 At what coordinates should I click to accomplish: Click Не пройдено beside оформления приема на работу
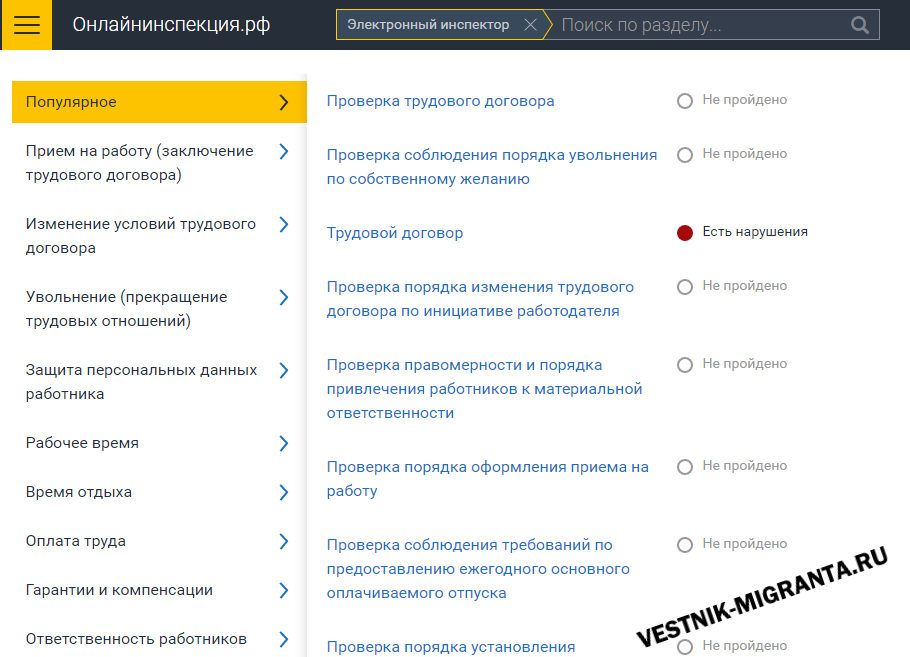745,465
